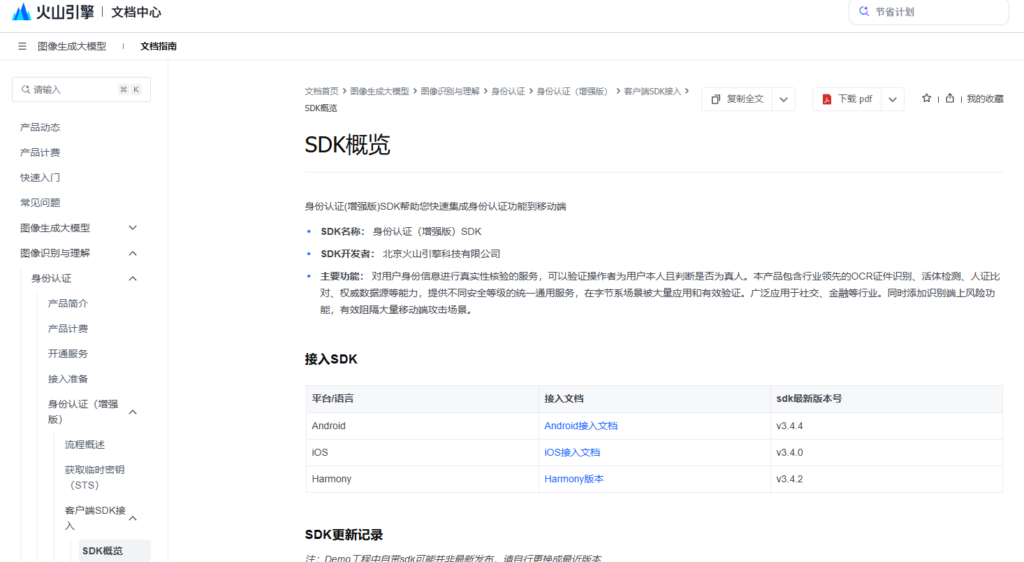Collapse 身份认证（增强版）tree node chevron
The height and width of the screenshot is (562, 1024).
(133, 412)
